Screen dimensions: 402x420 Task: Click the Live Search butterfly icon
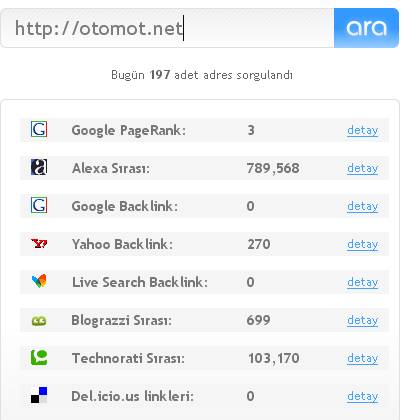click(x=39, y=281)
